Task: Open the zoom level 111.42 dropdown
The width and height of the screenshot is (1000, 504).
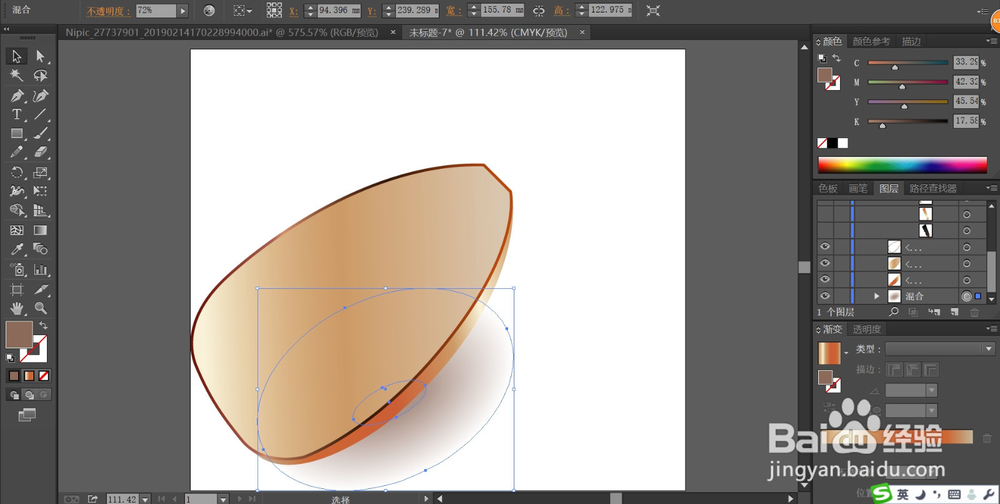Action: pyautogui.click(x=145, y=499)
